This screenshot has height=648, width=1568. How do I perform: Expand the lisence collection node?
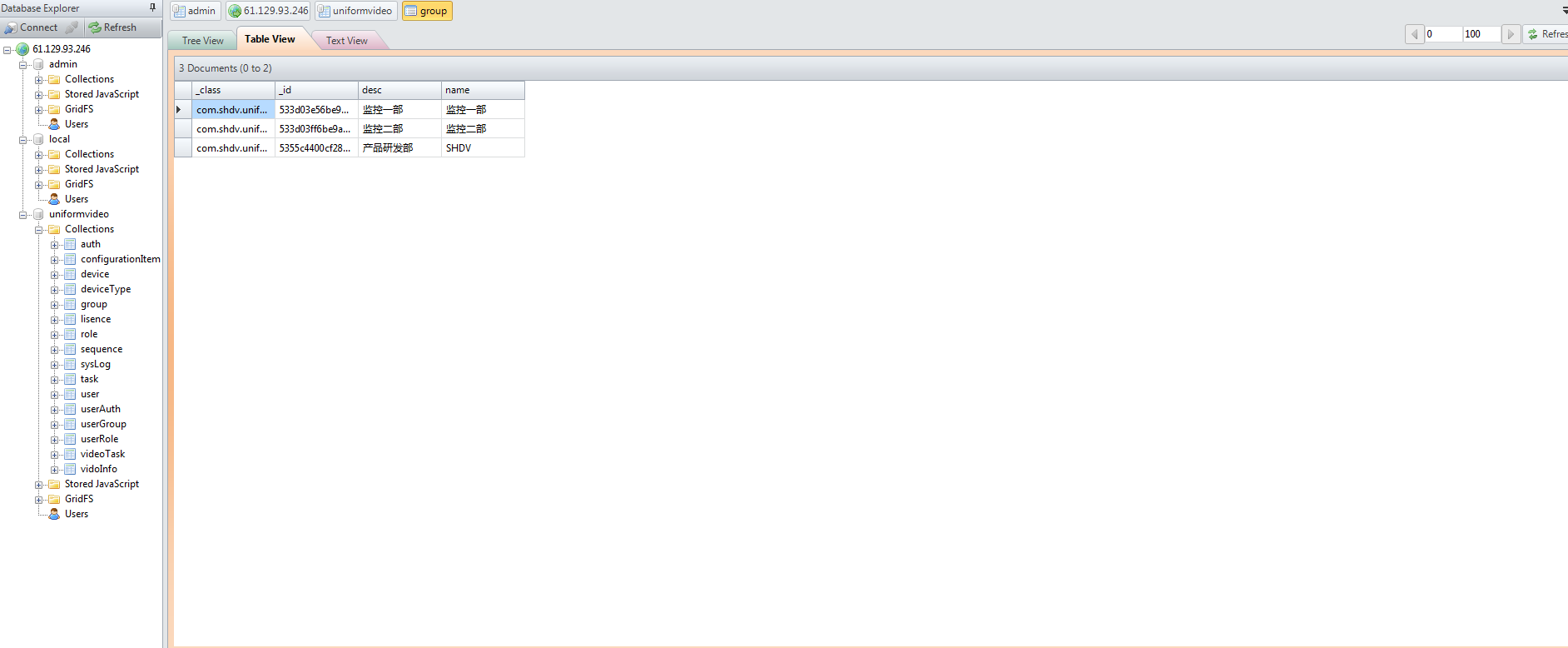[54, 320]
